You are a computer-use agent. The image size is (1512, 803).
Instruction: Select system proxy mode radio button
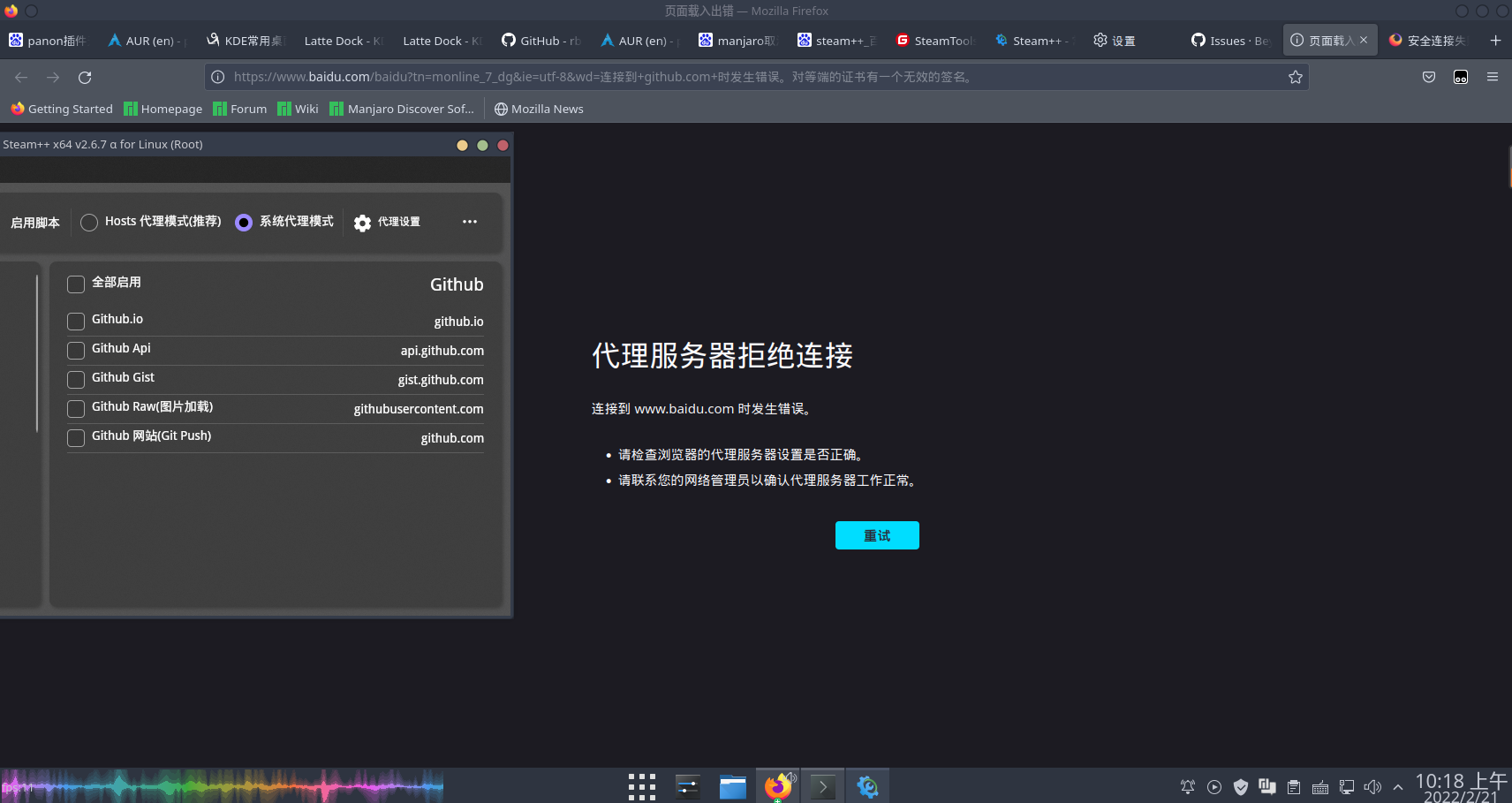pos(244,223)
